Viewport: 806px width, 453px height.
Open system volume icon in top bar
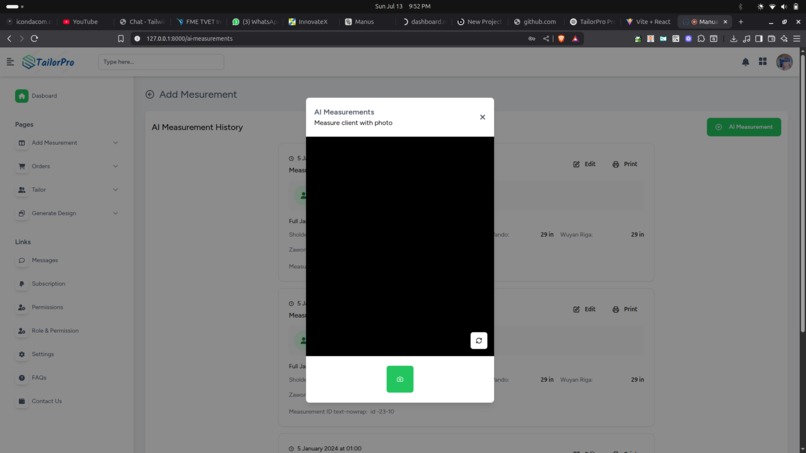[x=784, y=7]
